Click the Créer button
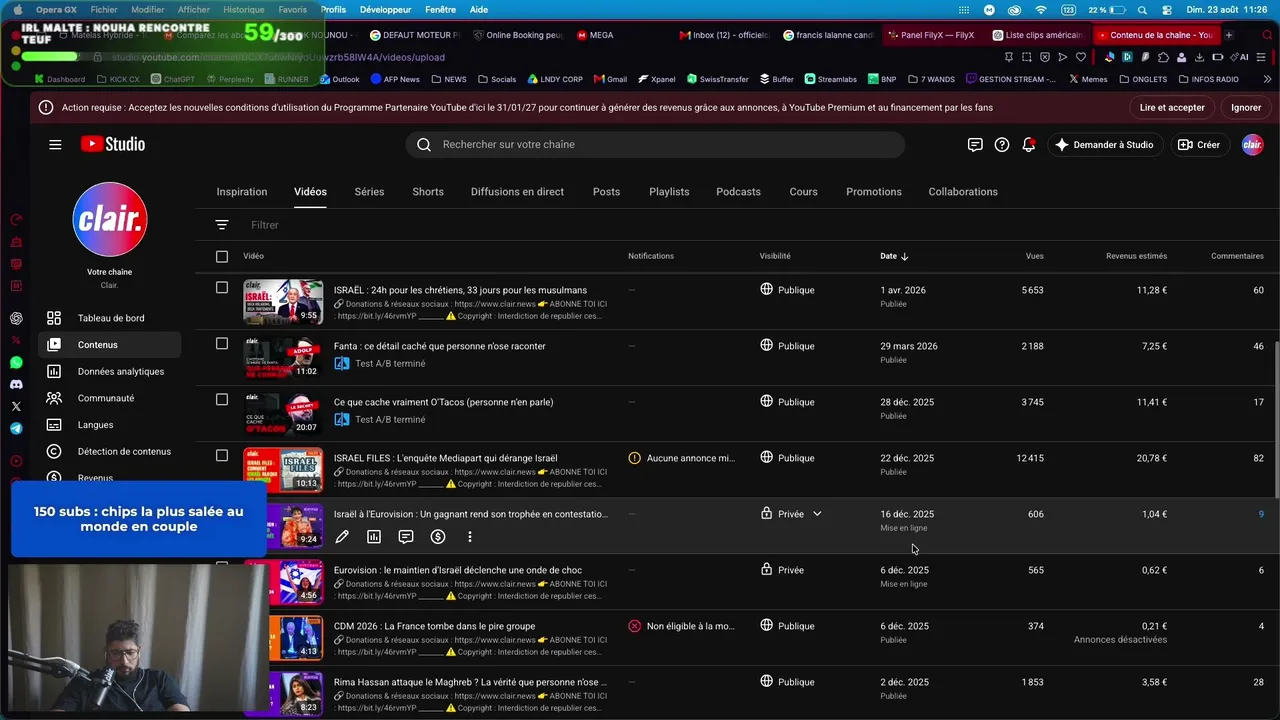This screenshot has width=1280, height=720. [x=1199, y=145]
